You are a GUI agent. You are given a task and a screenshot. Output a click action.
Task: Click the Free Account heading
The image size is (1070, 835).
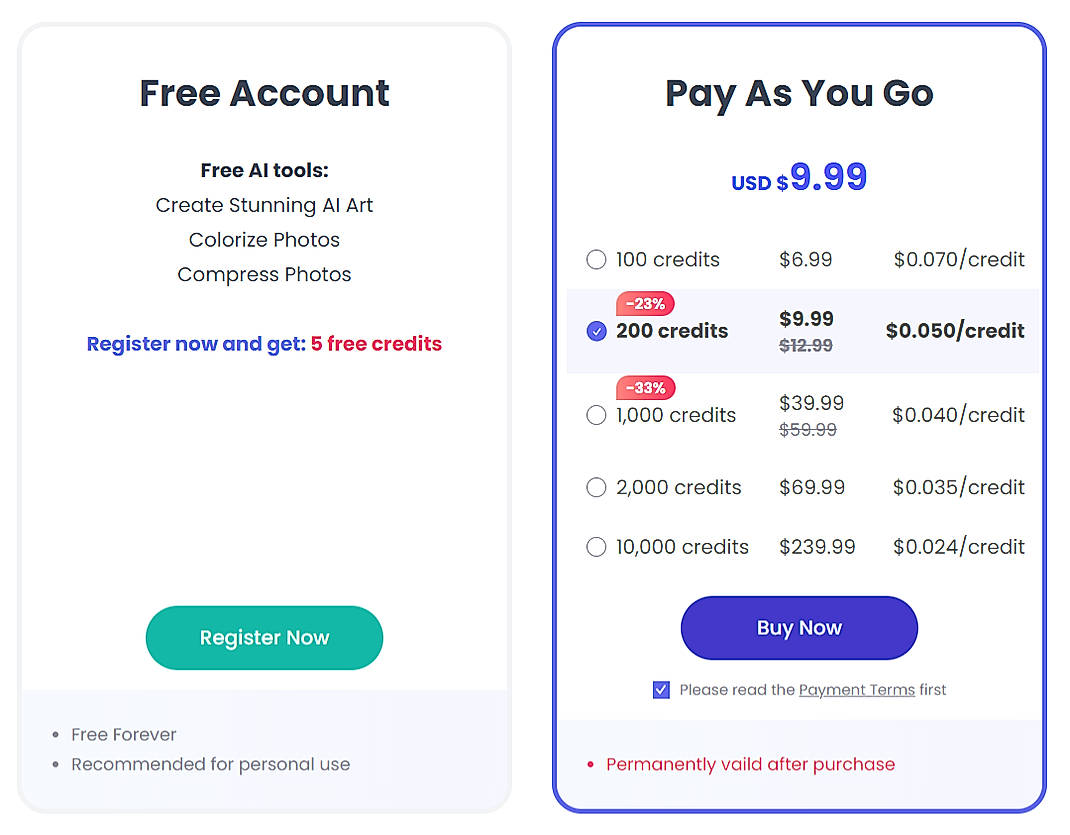pyautogui.click(x=264, y=93)
